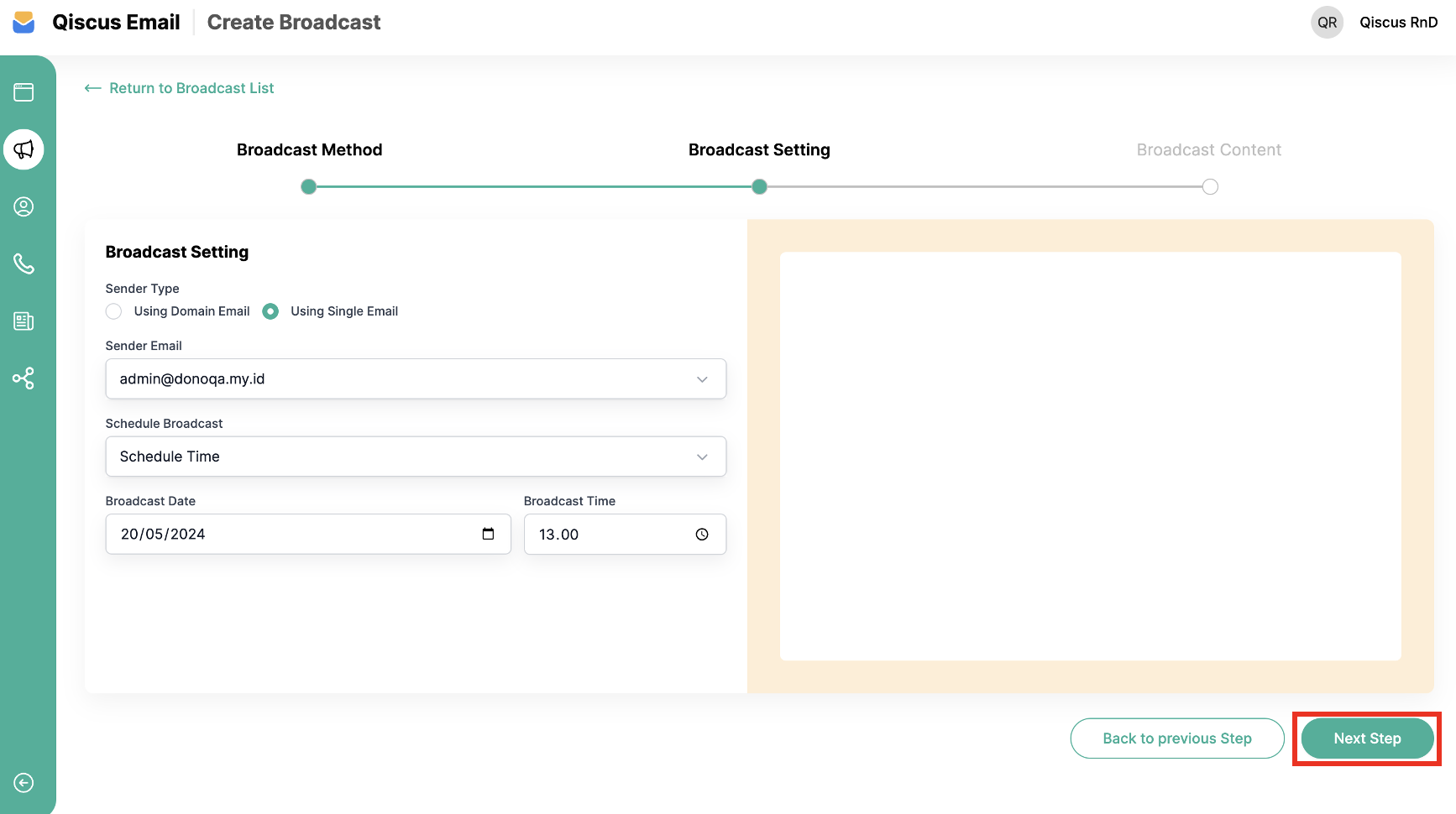
Task: Click Back to previous Step button
Action: [x=1176, y=738]
